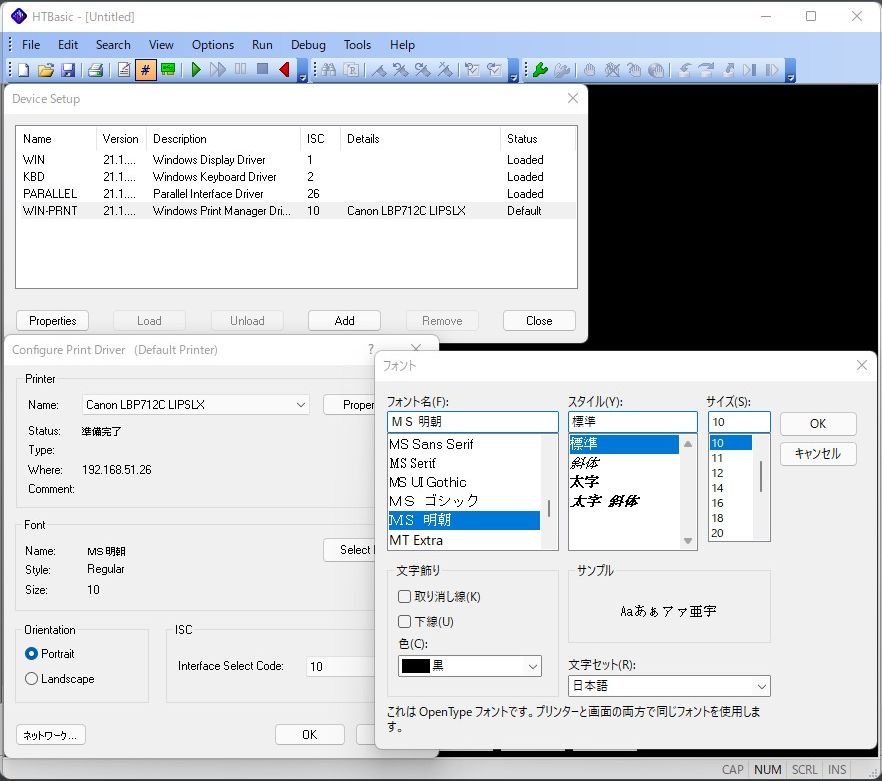Screen dimensions: 882x781
Task: Click the Open folder toolbar icon
Action: point(46,70)
